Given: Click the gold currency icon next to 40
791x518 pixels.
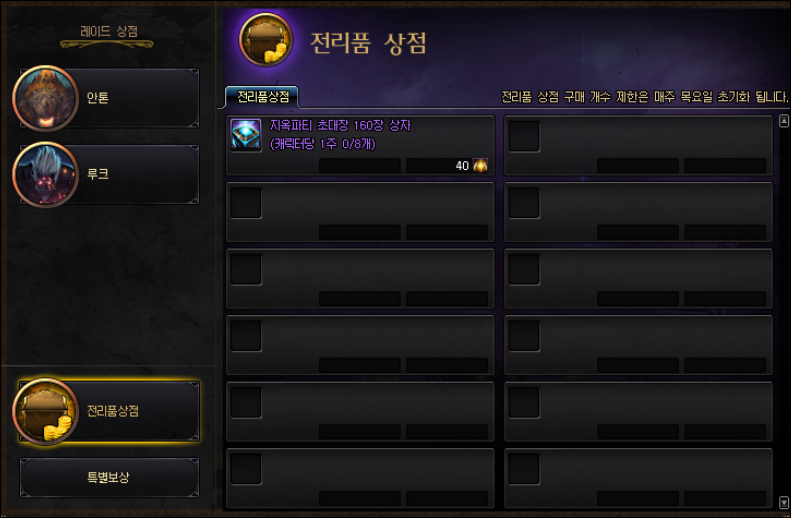Looking at the screenshot, I should tap(480, 165).
